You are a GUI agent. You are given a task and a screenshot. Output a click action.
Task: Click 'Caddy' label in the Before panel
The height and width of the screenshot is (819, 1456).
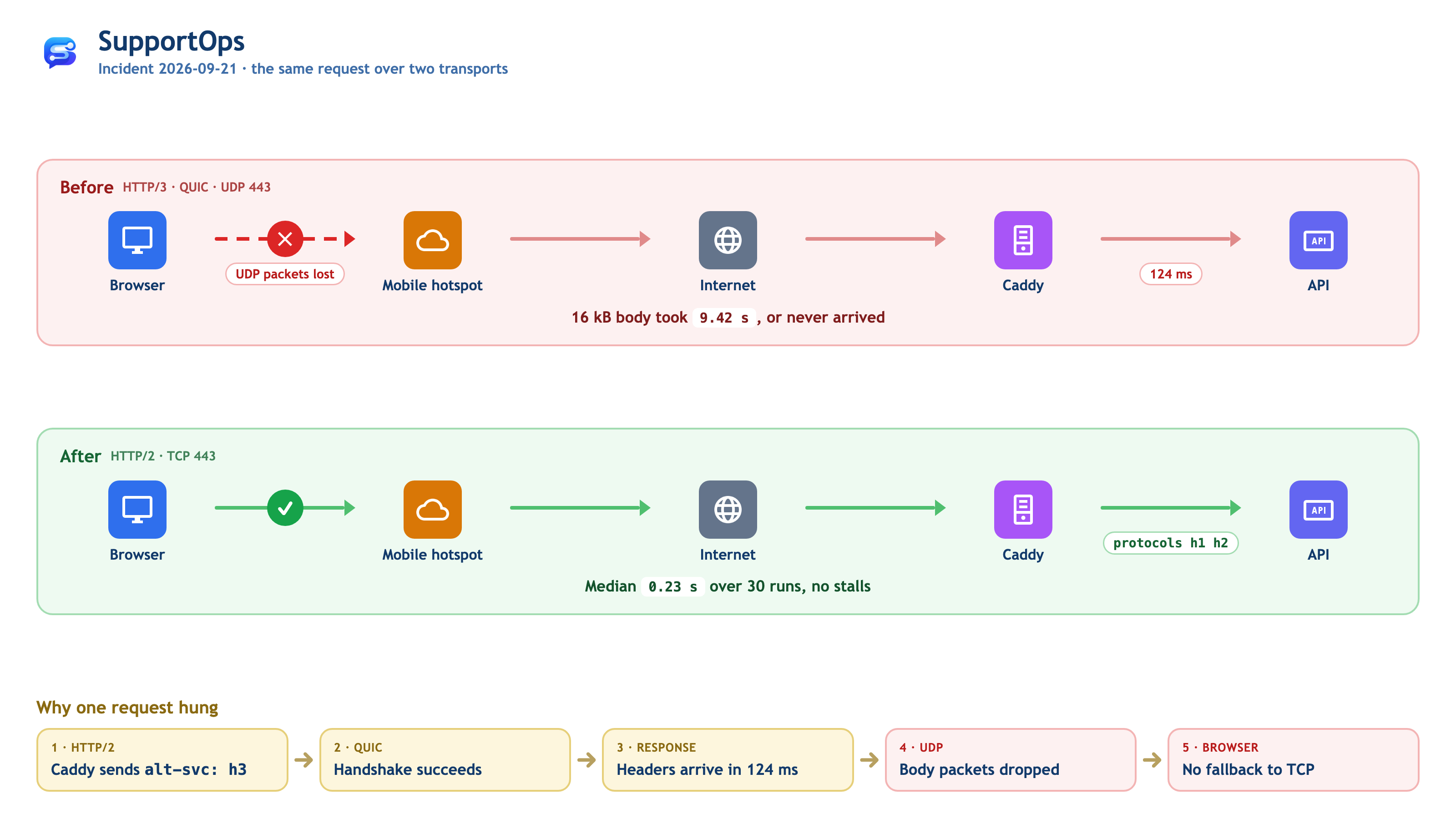[x=1023, y=285]
